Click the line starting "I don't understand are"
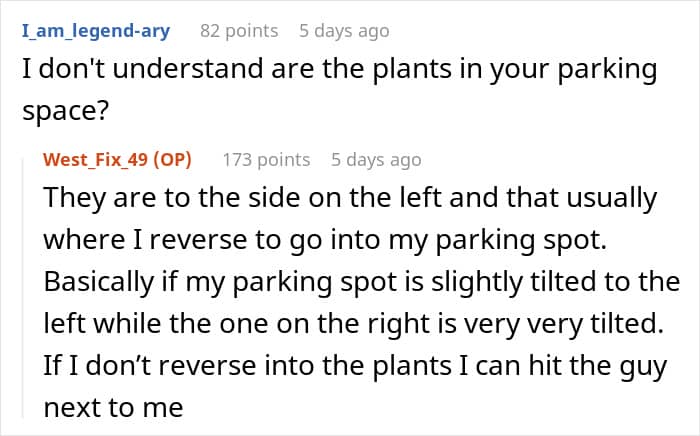The width and height of the screenshot is (700, 436). [339, 71]
